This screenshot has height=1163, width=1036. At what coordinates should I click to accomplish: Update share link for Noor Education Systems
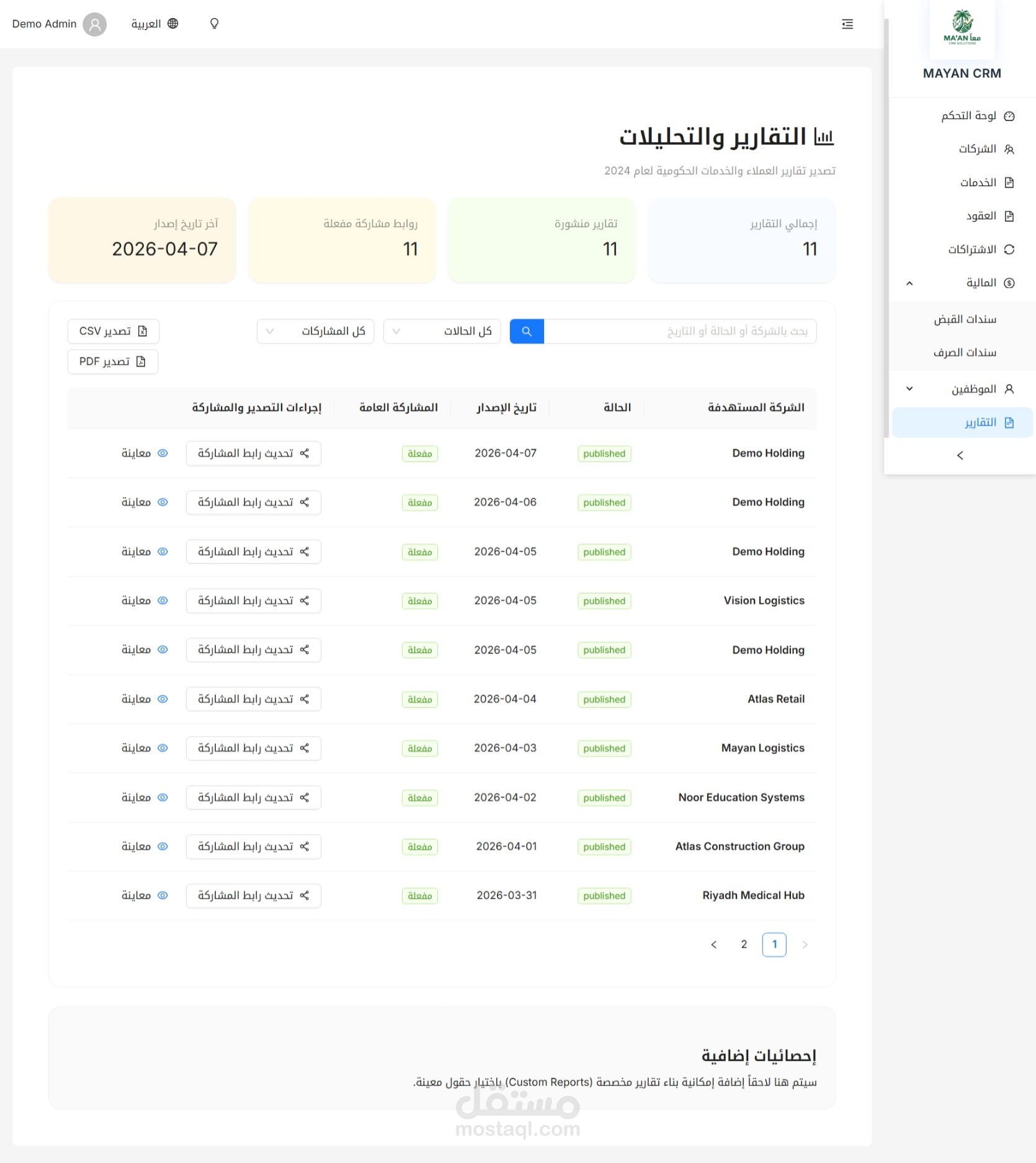coord(253,797)
